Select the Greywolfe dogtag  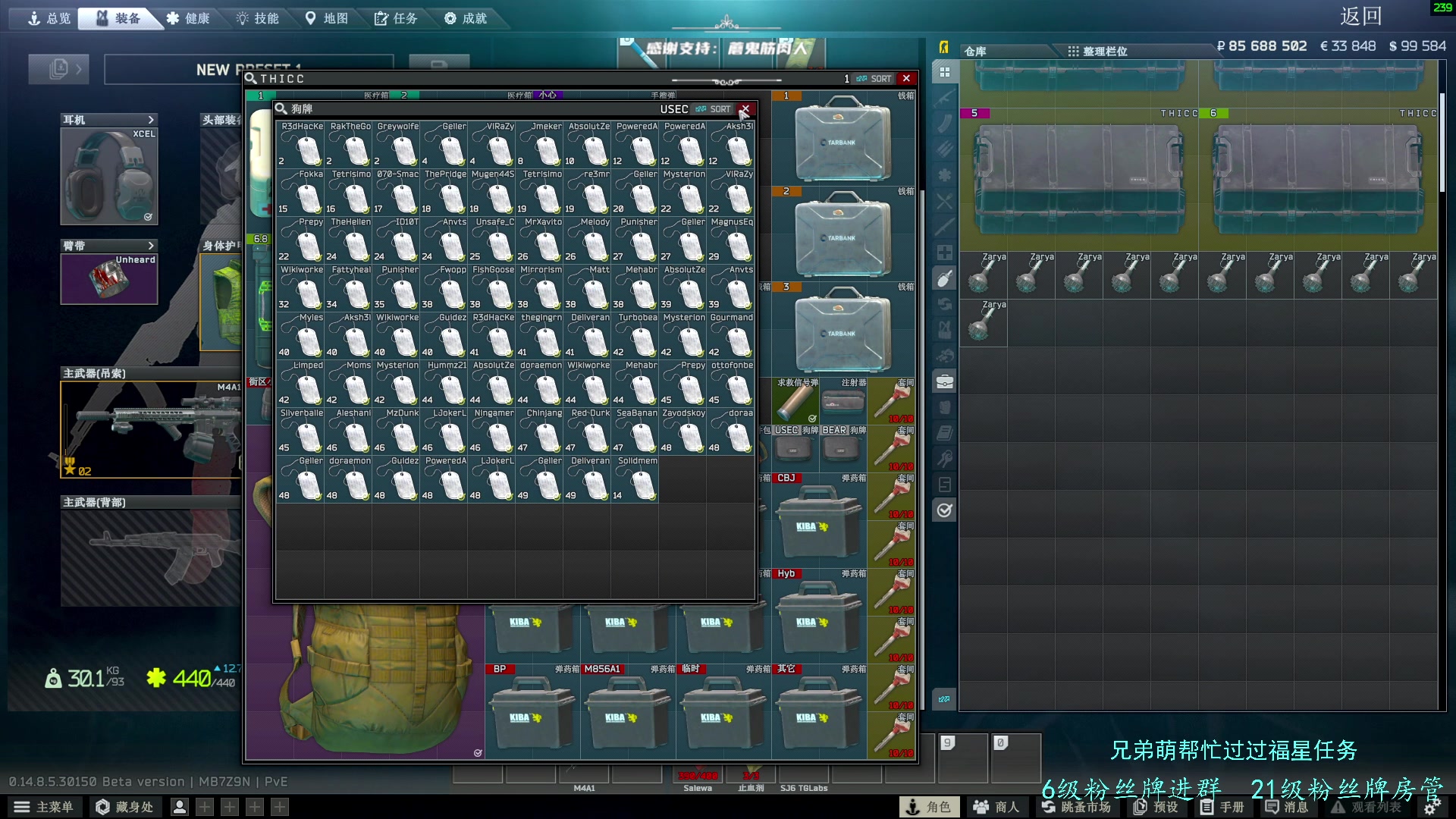396,144
